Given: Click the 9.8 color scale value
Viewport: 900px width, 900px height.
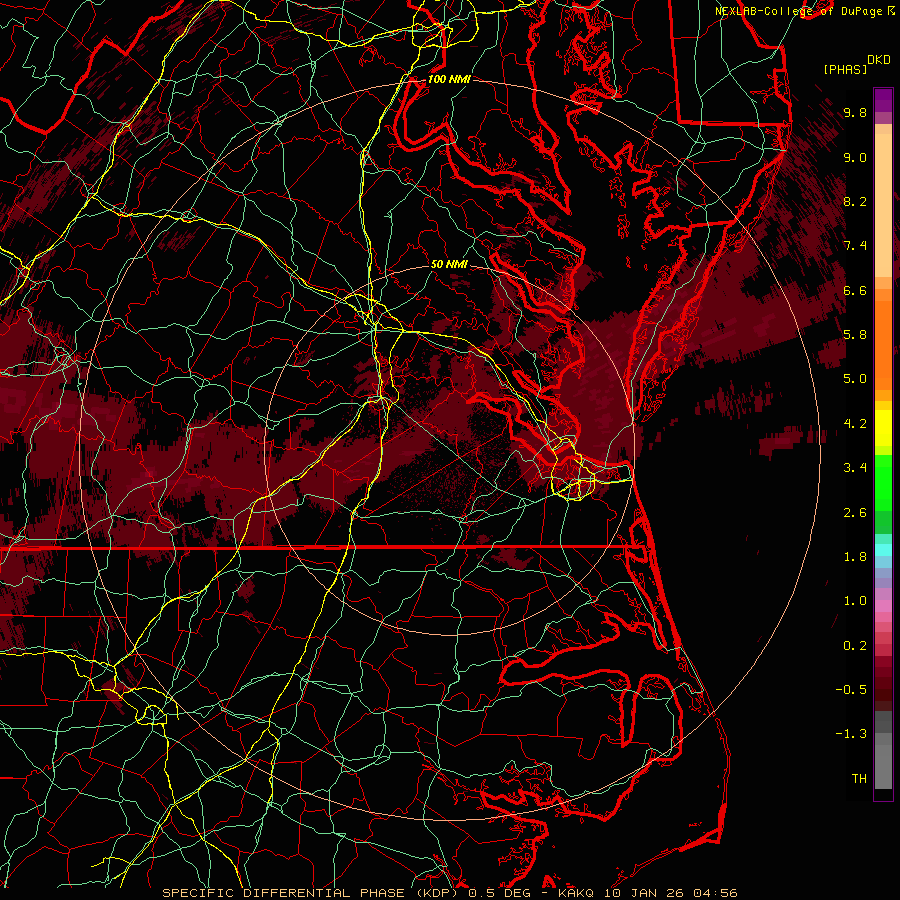Looking at the screenshot, I should pos(855,112).
